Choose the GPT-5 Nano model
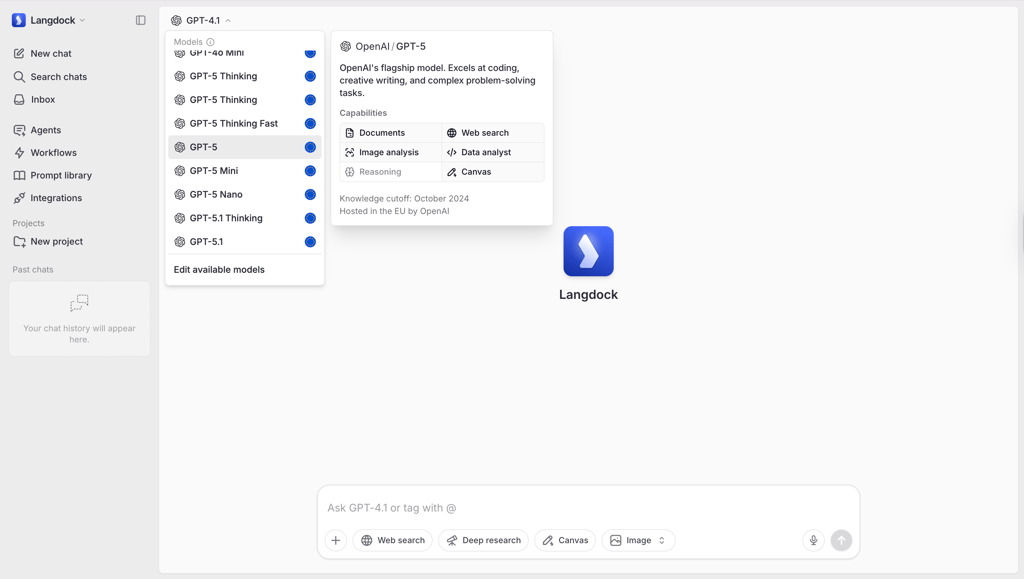Screen dimensions: 1024x579 coord(245,195)
